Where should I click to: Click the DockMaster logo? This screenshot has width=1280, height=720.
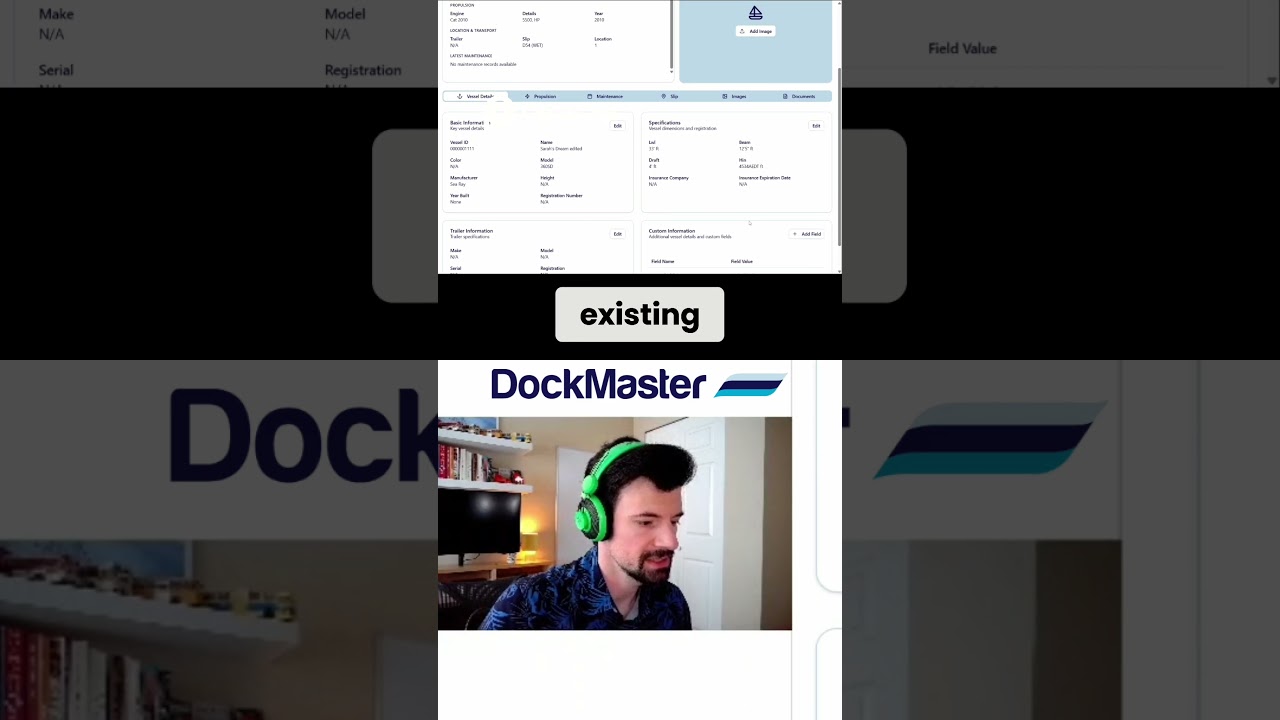point(639,384)
